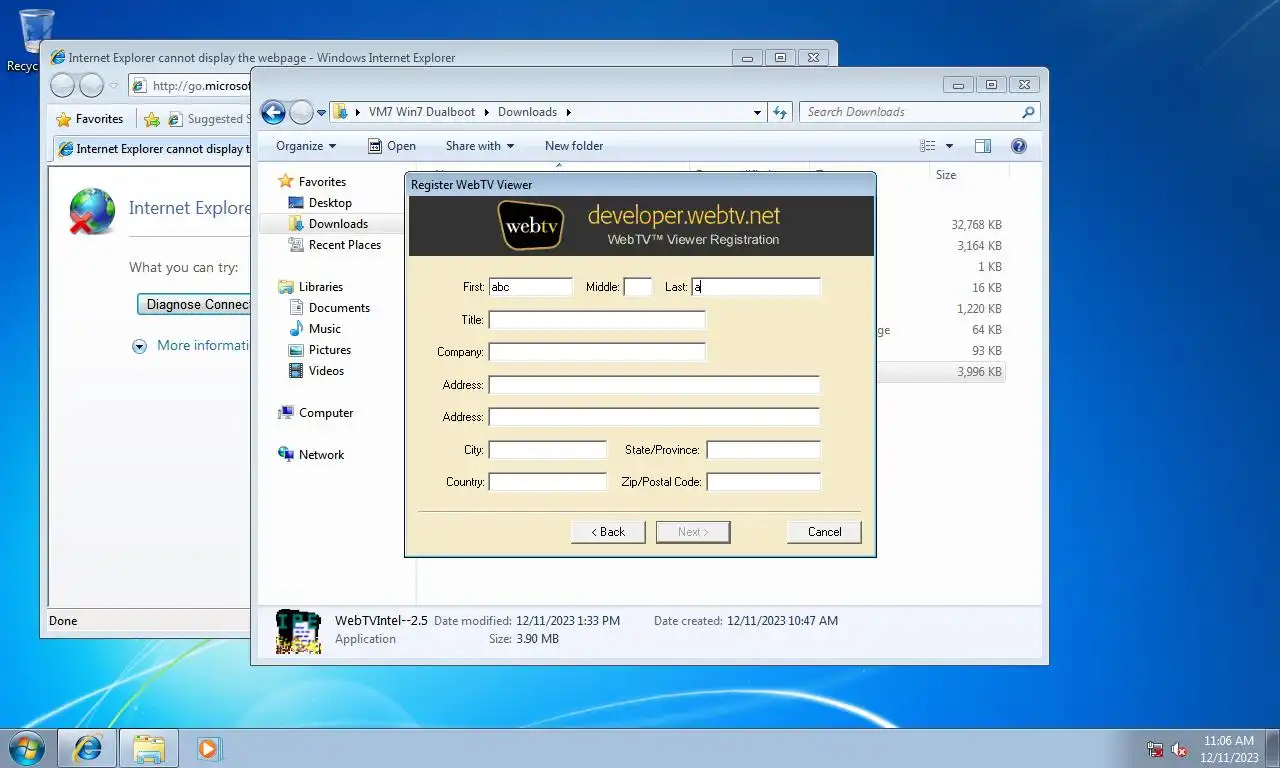Go forward in Internet Explorer
This screenshot has width=1280, height=768.
click(x=91, y=86)
